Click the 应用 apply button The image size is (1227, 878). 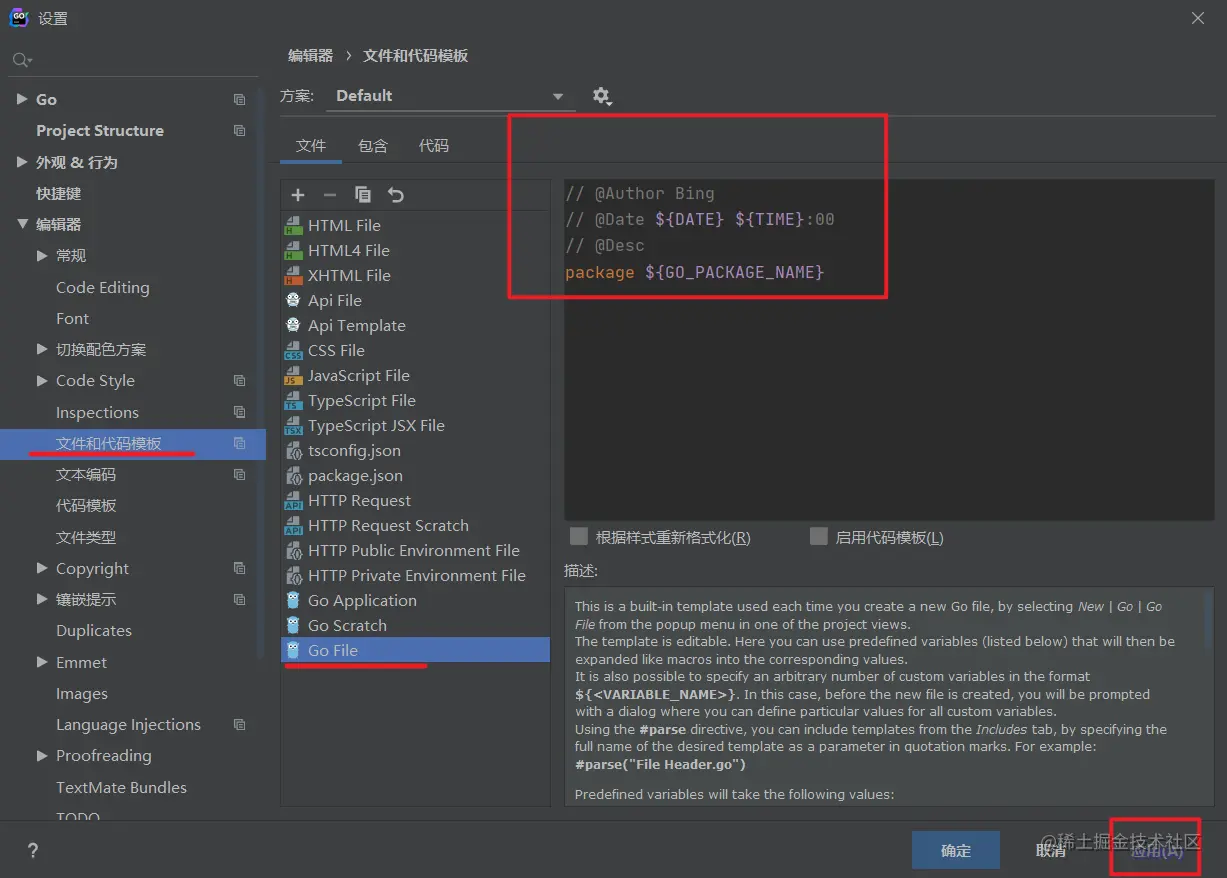[1156, 850]
